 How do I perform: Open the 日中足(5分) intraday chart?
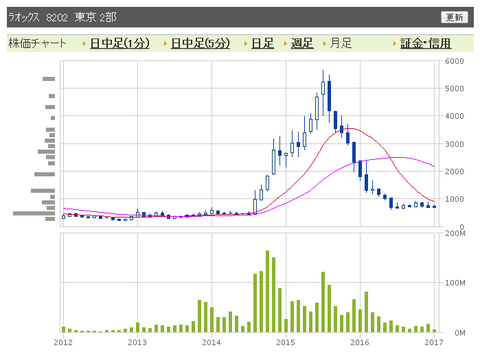tap(200, 43)
